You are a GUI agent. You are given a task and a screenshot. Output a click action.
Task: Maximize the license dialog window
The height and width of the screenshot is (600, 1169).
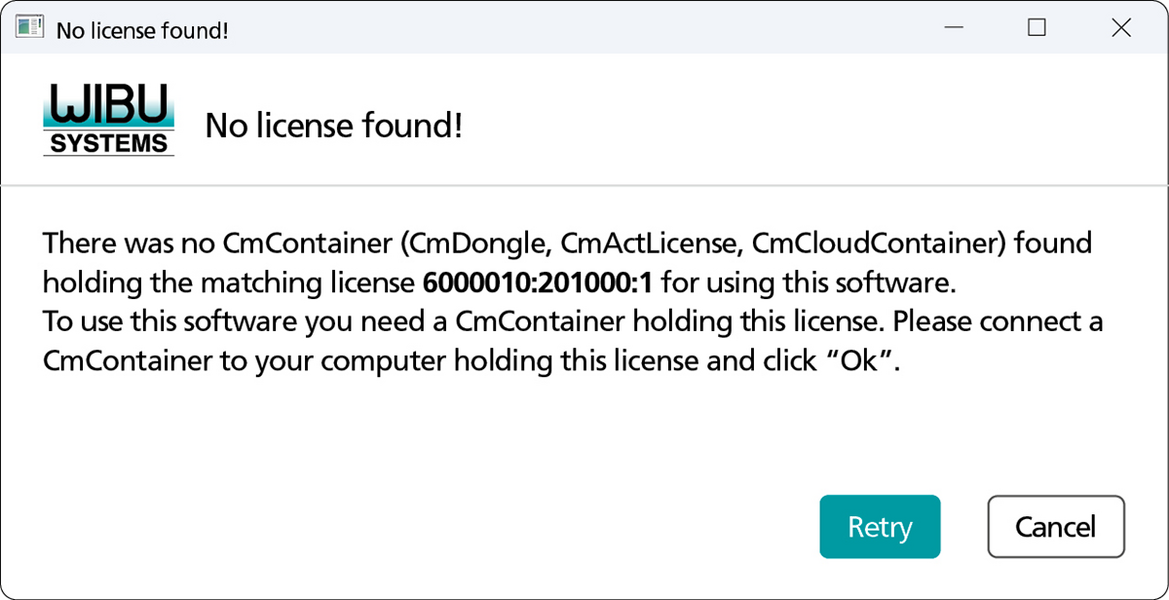click(x=1036, y=28)
